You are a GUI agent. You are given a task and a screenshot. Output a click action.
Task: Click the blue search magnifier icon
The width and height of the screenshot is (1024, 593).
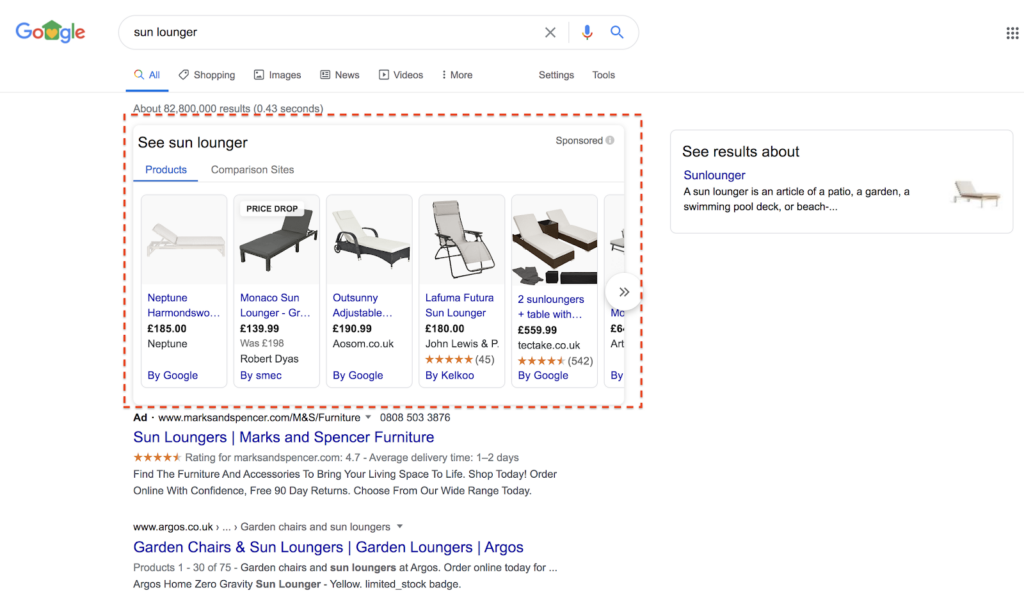pyautogui.click(x=617, y=33)
